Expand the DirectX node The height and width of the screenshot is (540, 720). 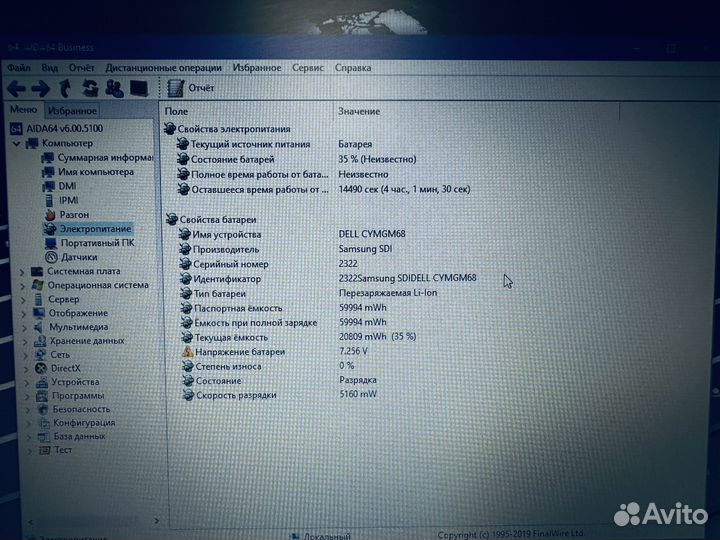pyautogui.click(x=27, y=369)
